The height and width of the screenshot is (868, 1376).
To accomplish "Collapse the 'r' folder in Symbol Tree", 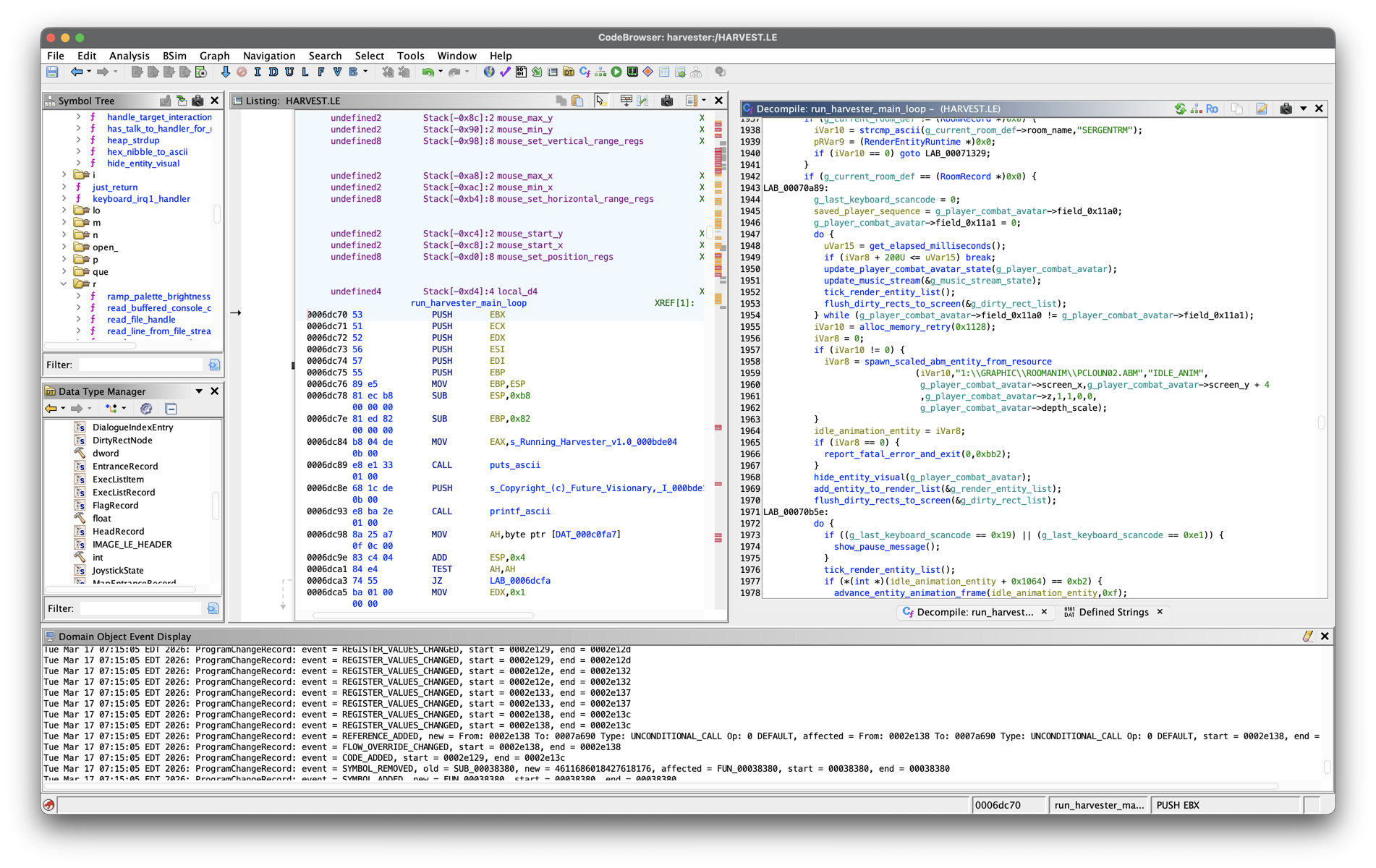I will (64, 284).
